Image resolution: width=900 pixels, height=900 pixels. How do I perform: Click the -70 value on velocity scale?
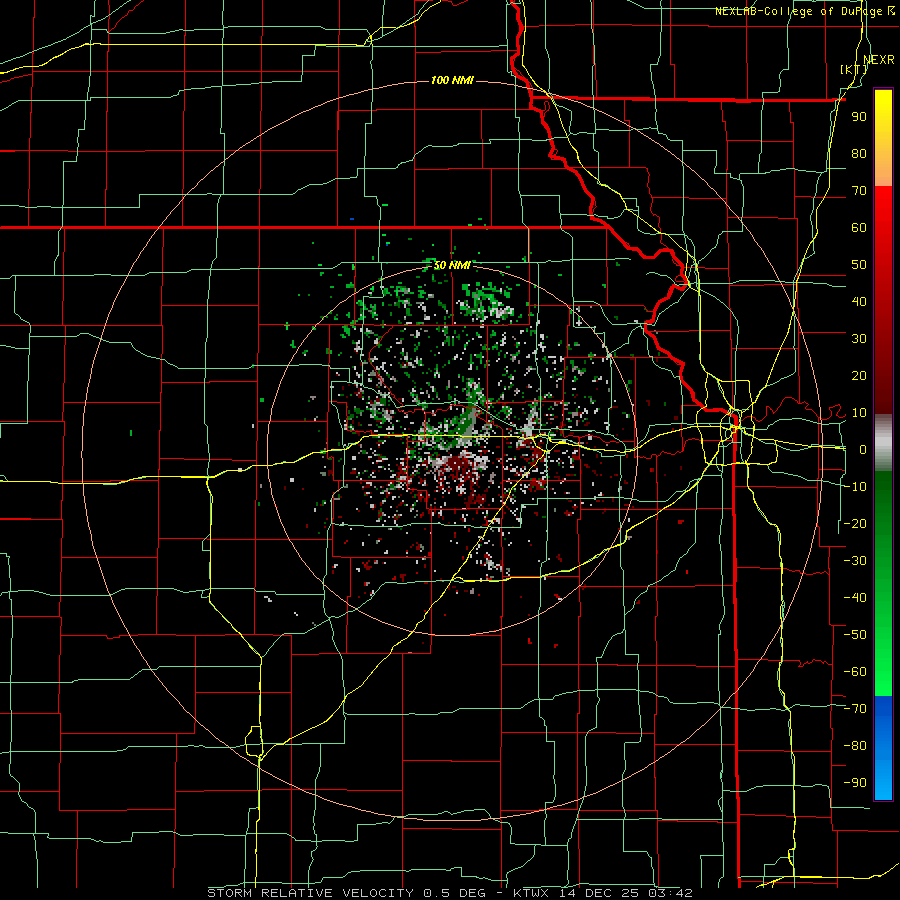pyautogui.click(x=855, y=708)
